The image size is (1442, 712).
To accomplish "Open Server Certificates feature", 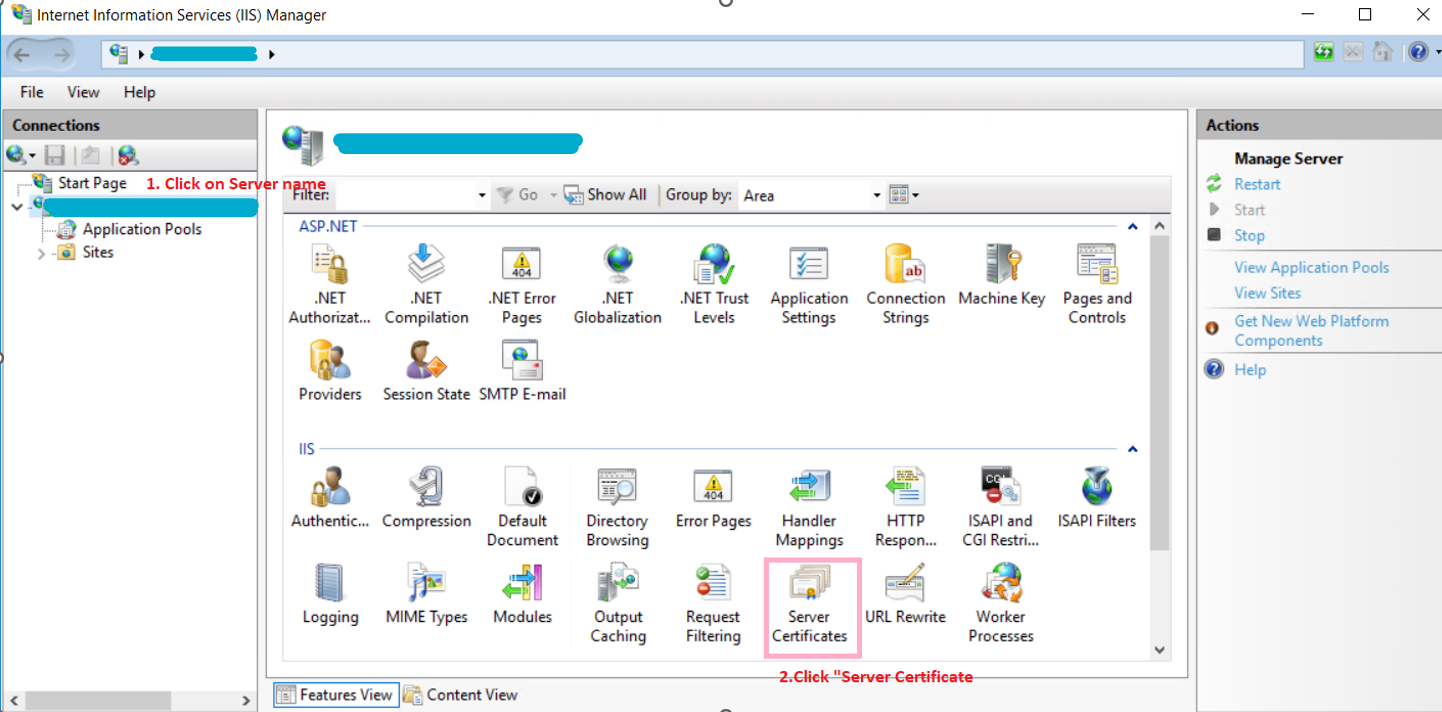I will tap(811, 600).
